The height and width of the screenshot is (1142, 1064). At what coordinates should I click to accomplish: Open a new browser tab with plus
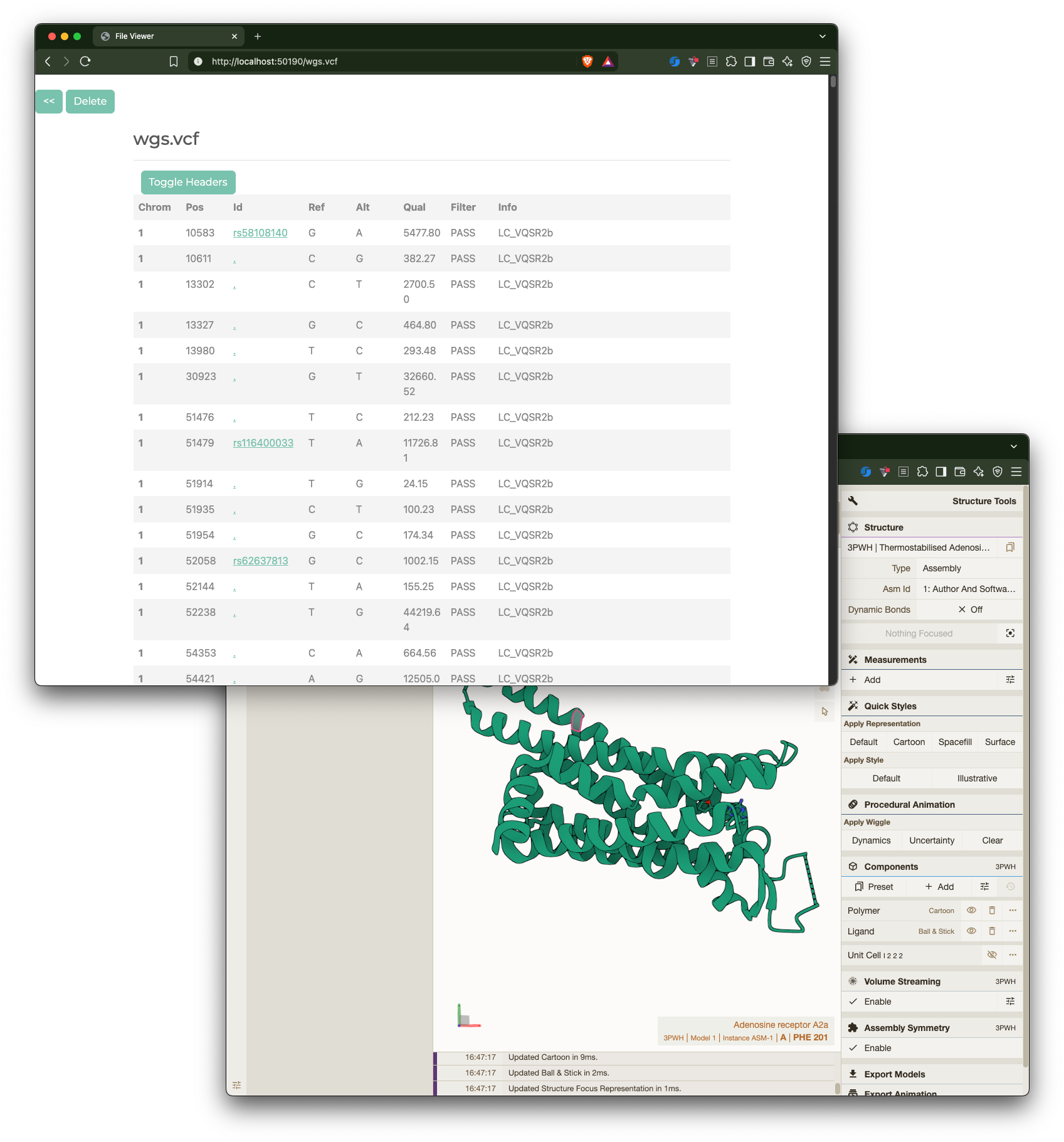[258, 36]
